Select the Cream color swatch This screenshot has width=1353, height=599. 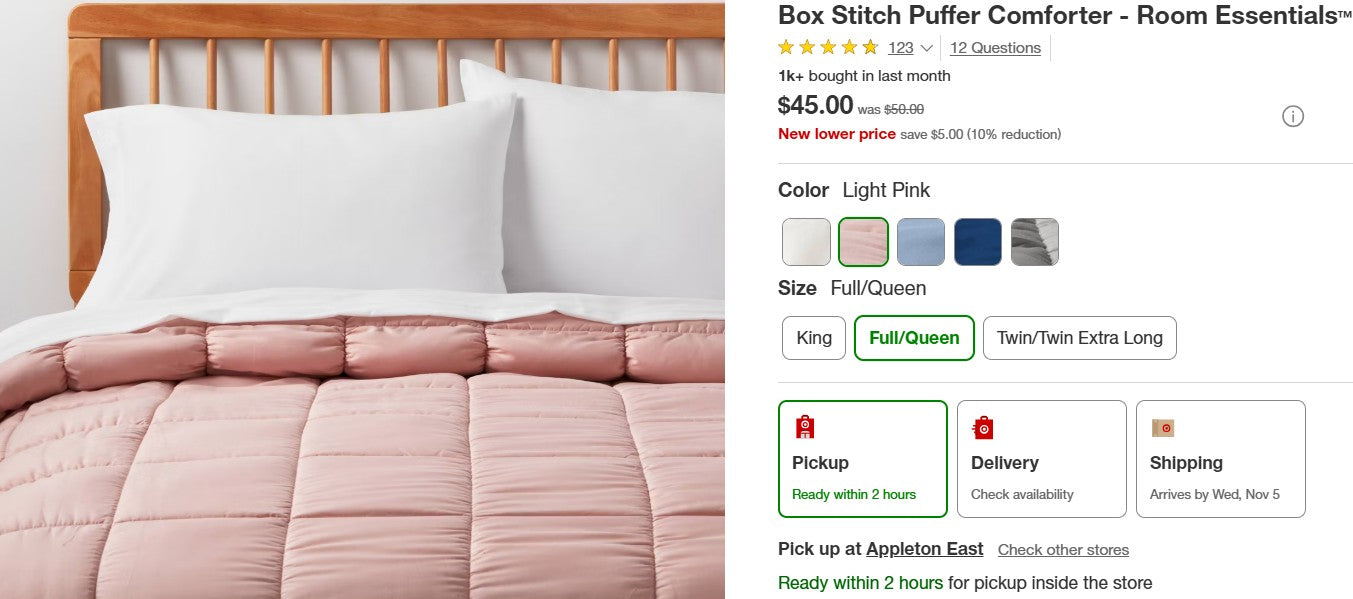806,241
